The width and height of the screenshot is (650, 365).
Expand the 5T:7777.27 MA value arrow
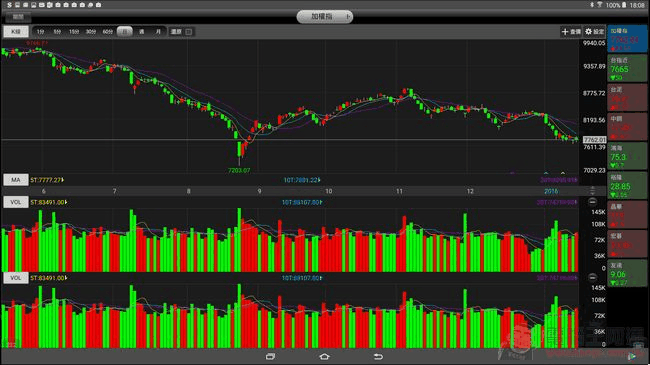click(63, 180)
